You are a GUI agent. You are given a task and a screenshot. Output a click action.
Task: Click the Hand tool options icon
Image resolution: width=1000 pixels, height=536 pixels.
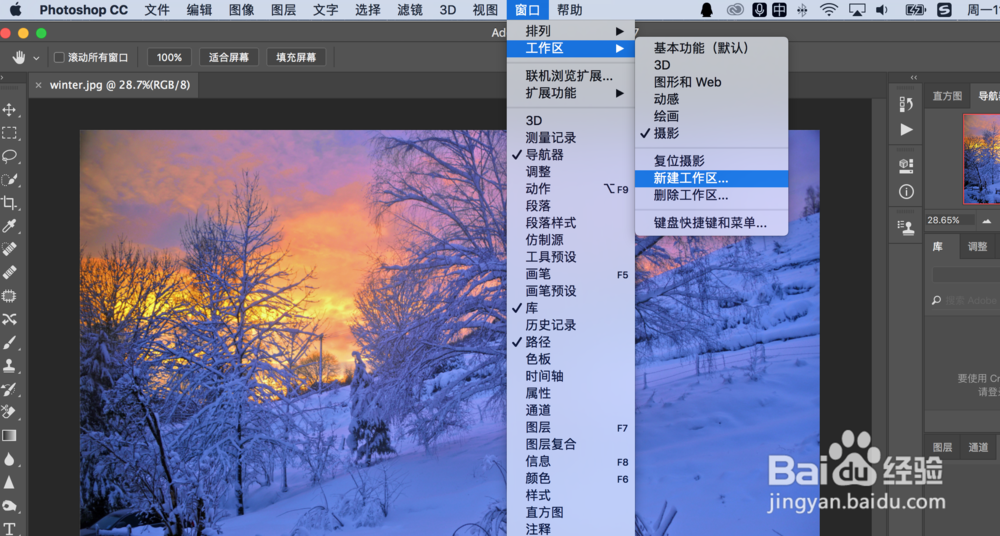click(18, 57)
